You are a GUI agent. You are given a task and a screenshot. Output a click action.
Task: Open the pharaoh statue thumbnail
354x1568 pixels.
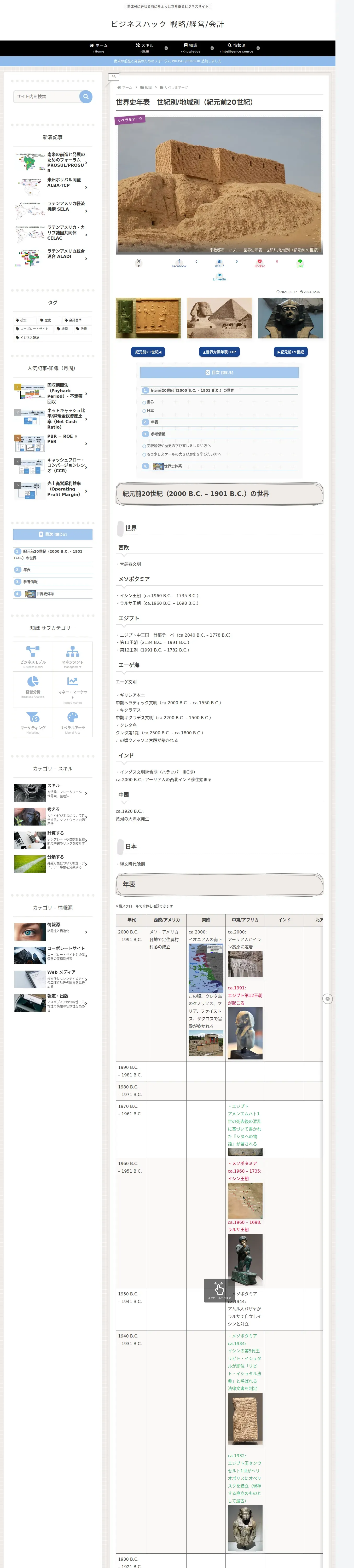tap(291, 318)
